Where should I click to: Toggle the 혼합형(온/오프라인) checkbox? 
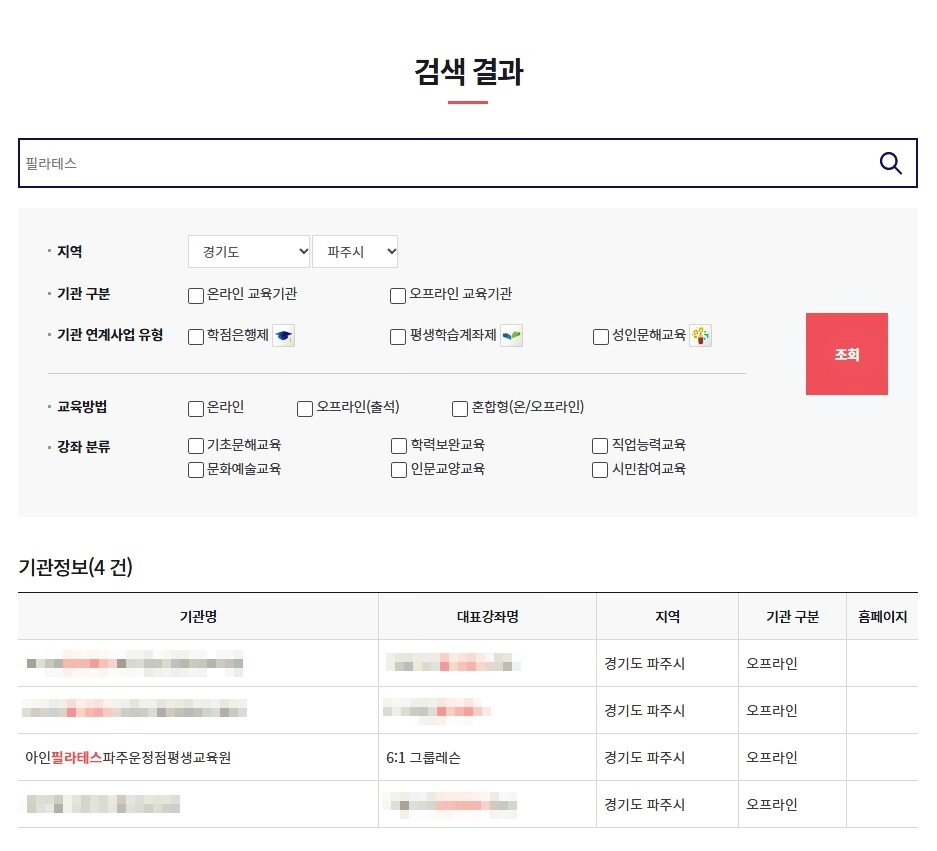[x=460, y=408]
